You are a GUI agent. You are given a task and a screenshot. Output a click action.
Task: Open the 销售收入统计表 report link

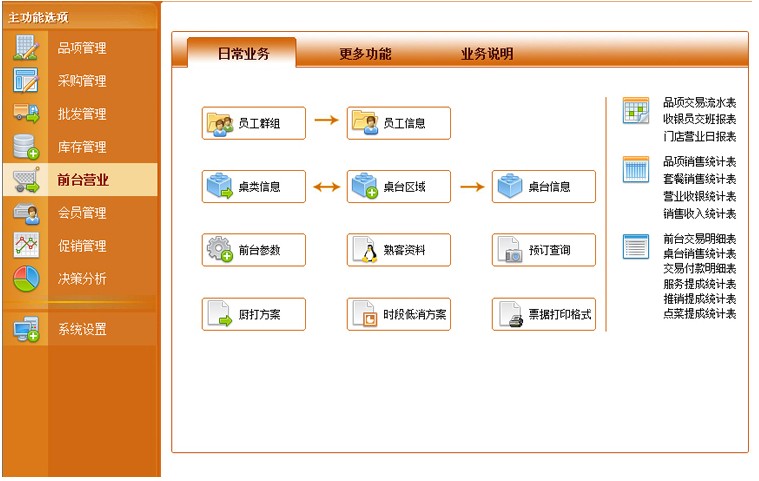coord(699,213)
